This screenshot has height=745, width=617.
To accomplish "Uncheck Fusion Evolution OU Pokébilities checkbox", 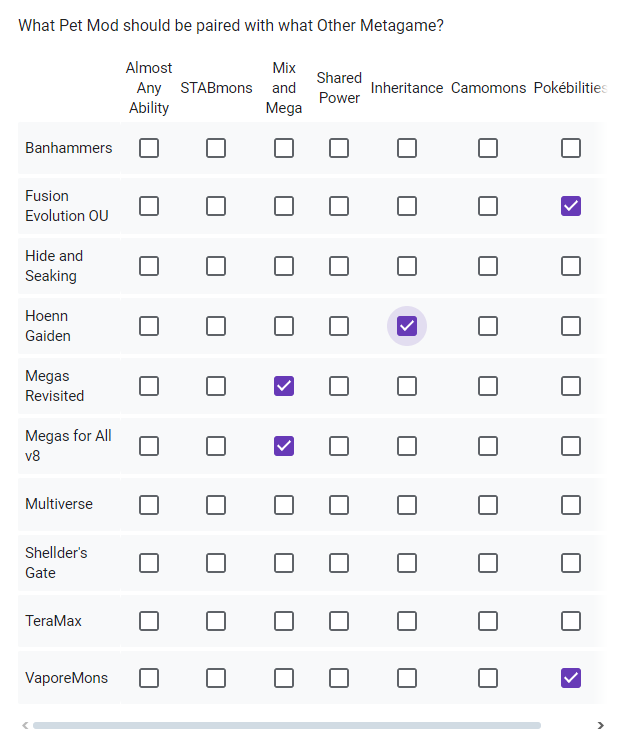I will [x=570, y=206].
